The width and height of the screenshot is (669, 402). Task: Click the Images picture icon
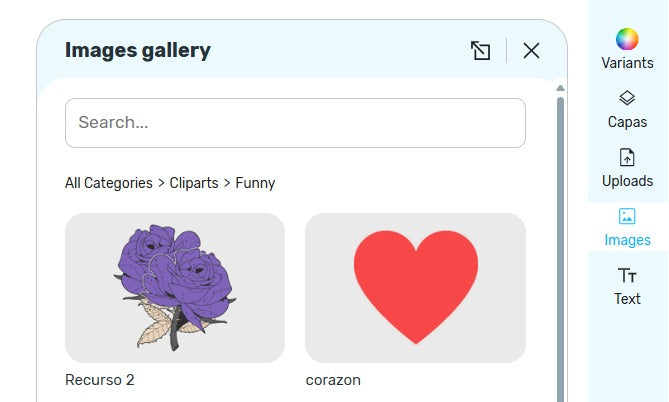click(x=627, y=216)
